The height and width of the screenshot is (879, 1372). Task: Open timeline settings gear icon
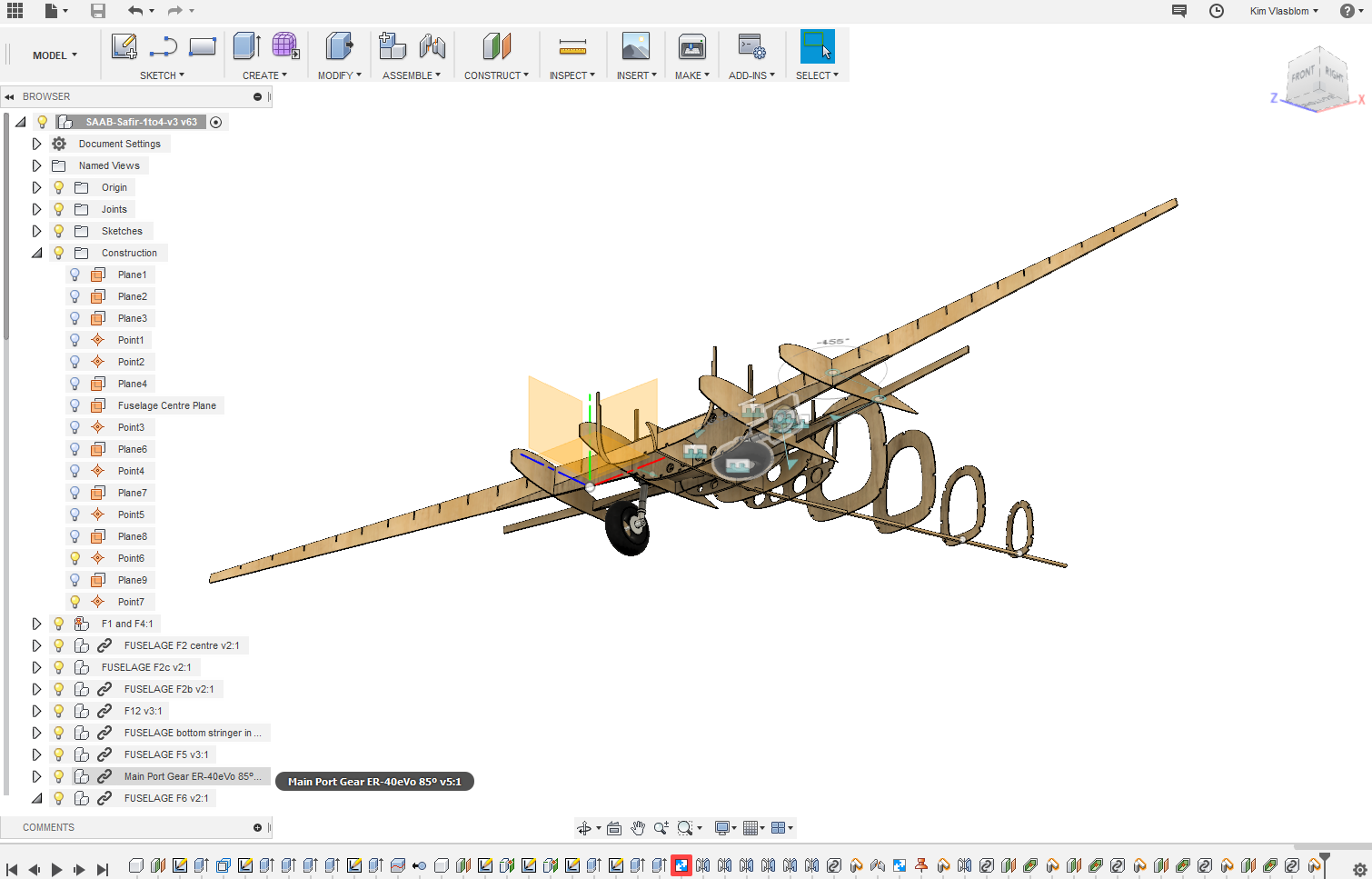click(1359, 869)
